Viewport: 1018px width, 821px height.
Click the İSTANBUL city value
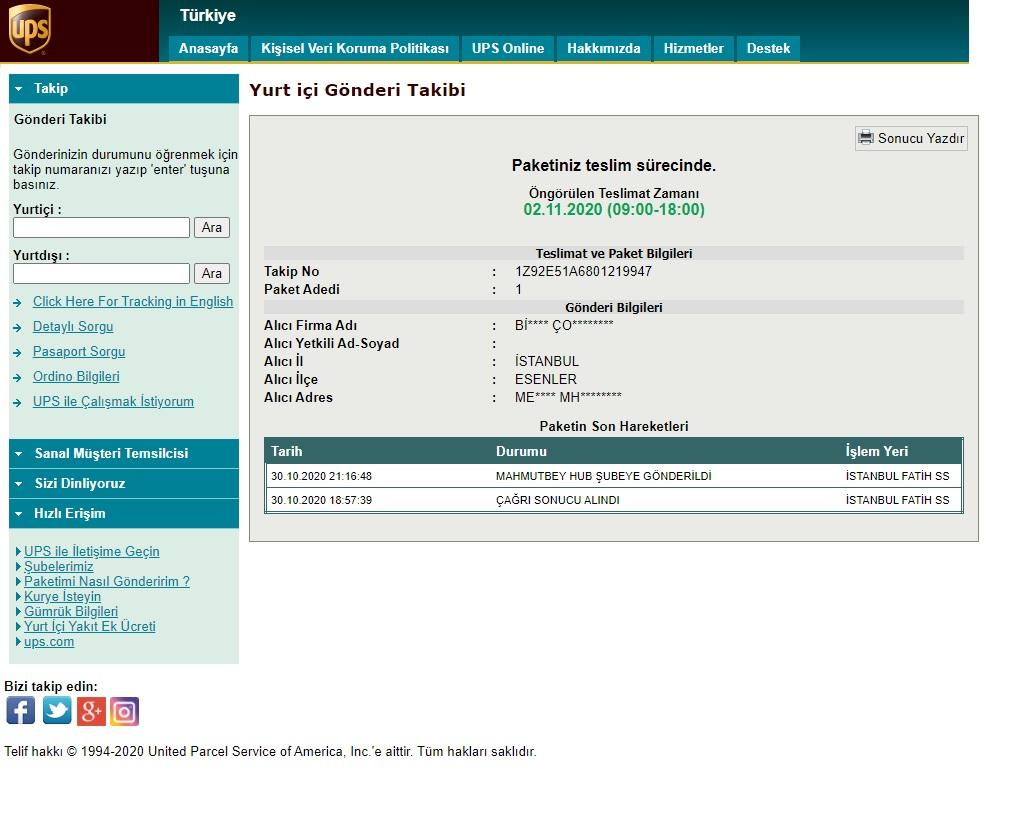(547, 361)
